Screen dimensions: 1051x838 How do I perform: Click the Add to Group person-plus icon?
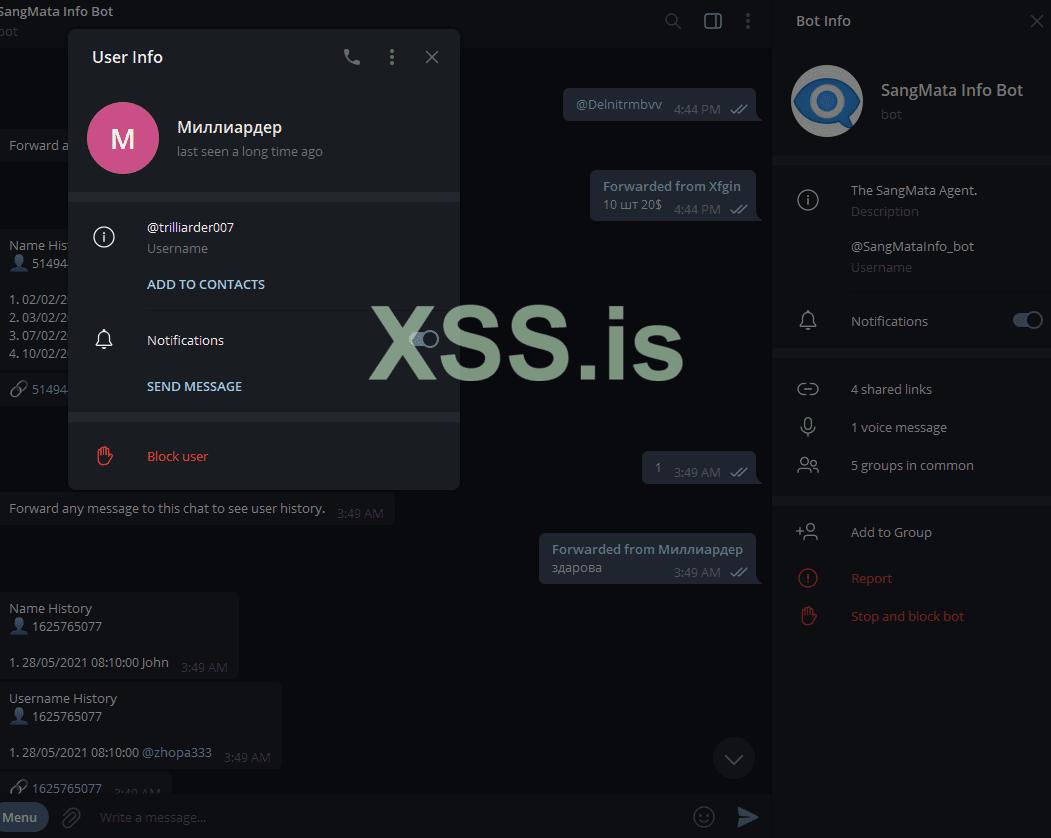[807, 532]
